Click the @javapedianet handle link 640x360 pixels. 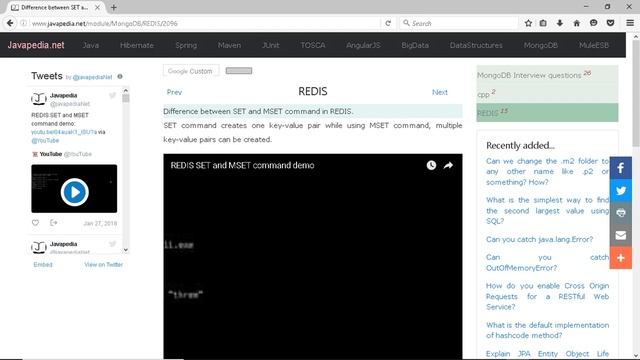tap(92, 77)
